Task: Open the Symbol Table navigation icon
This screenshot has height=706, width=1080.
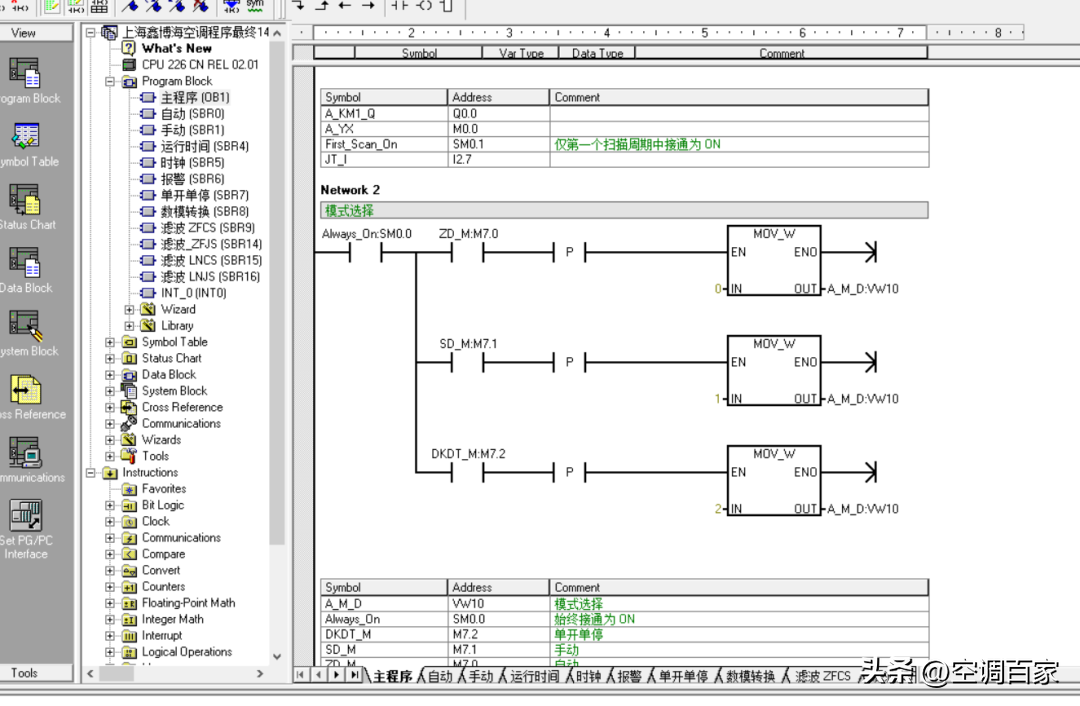Action: click(x=24, y=136)
